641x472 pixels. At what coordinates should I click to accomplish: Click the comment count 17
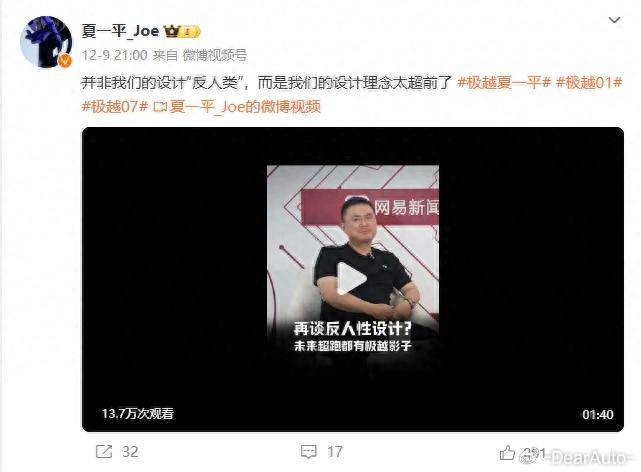point(335,452)
